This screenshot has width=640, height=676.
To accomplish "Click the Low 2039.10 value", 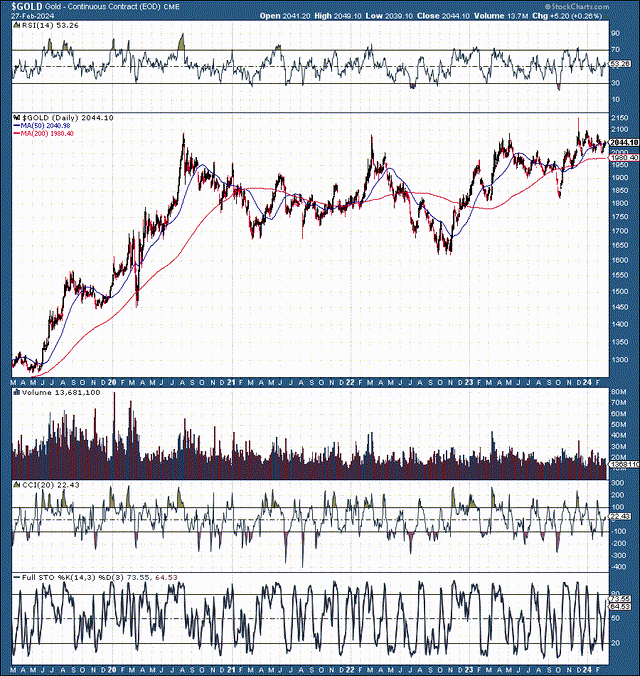I will (x=389, y=16).
